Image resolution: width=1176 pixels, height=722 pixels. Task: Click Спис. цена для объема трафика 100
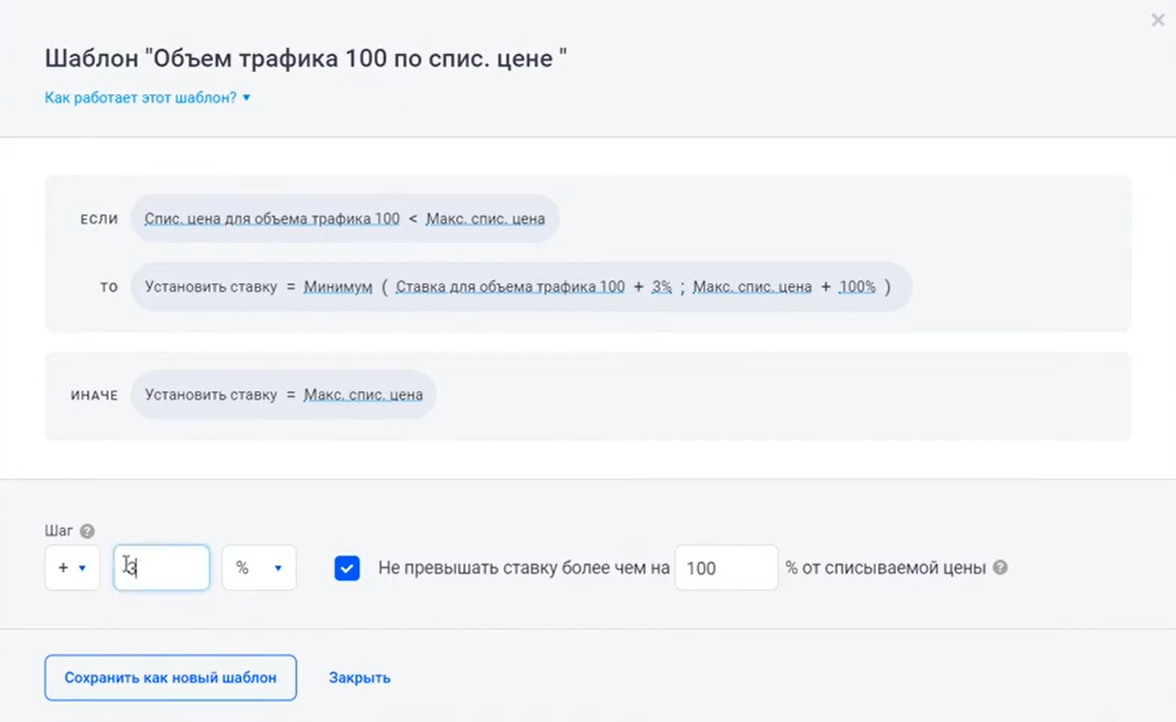point(271,219)
